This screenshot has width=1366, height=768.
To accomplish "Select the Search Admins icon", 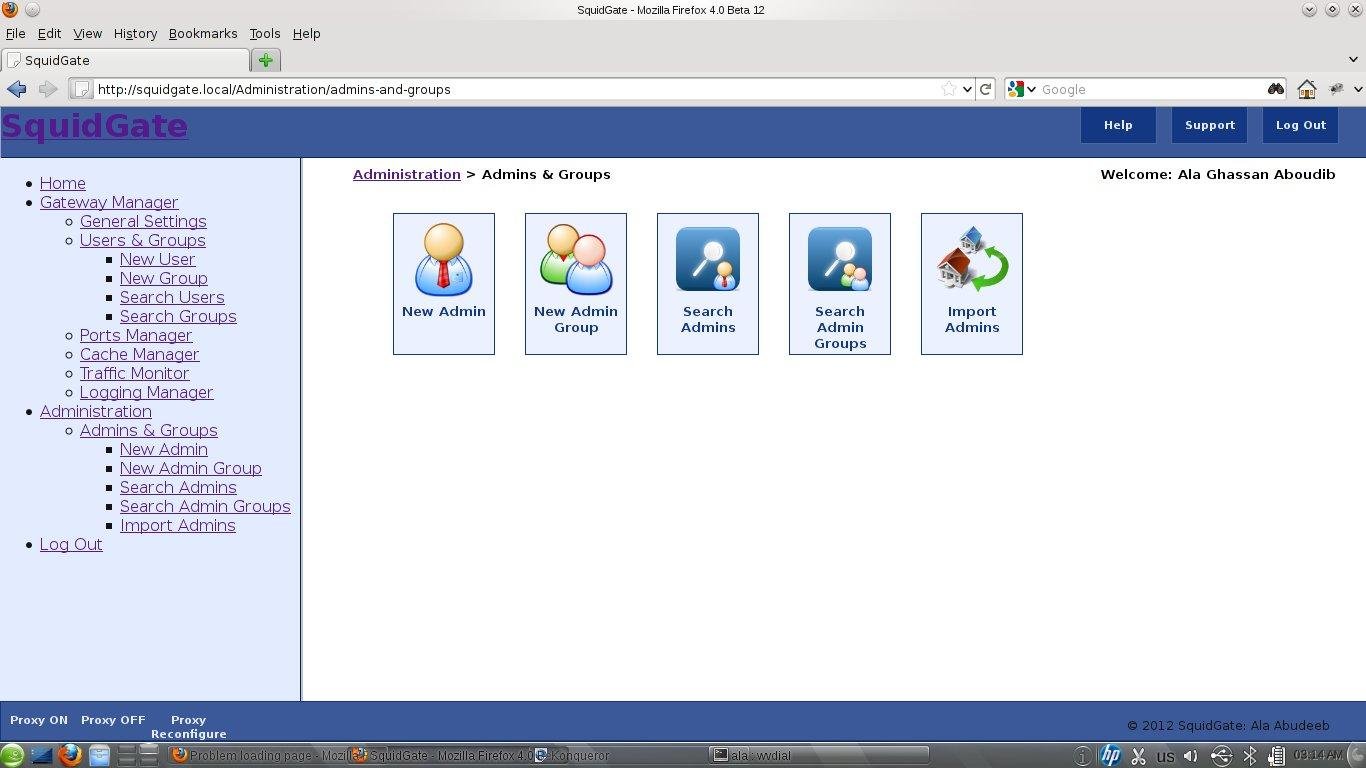I will point(707,283).
